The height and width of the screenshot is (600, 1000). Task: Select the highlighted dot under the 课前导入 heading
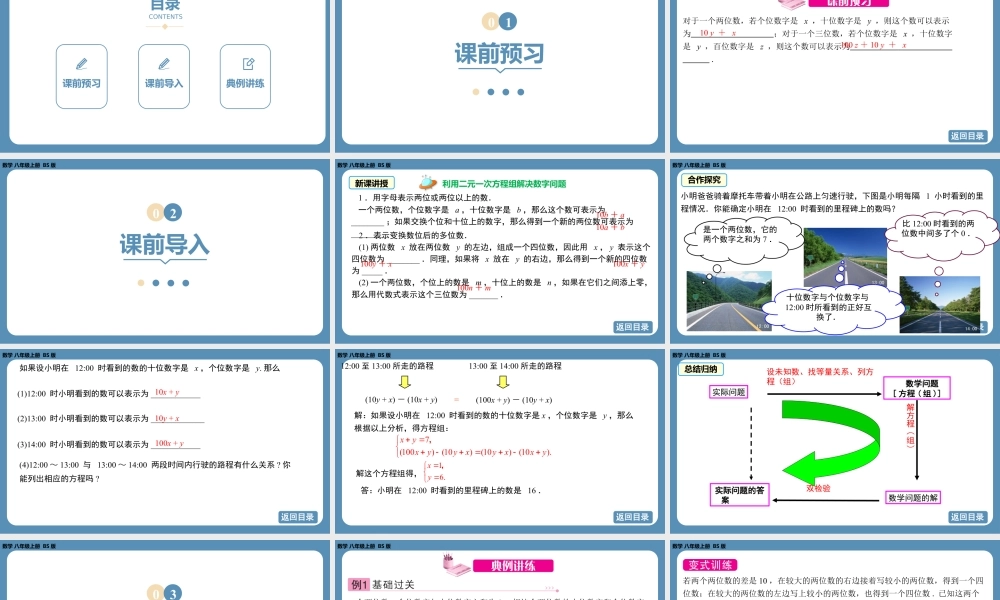click(140, 282)
